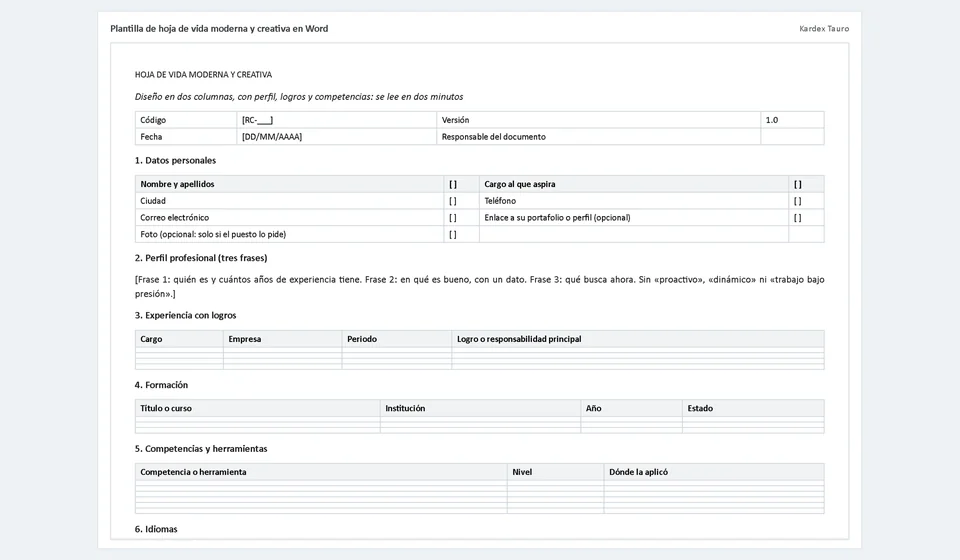The image size is (960, 560).
Task: Click heading '2. Perfil profesional (tres frases)'
Action: [x=201, y=258]
